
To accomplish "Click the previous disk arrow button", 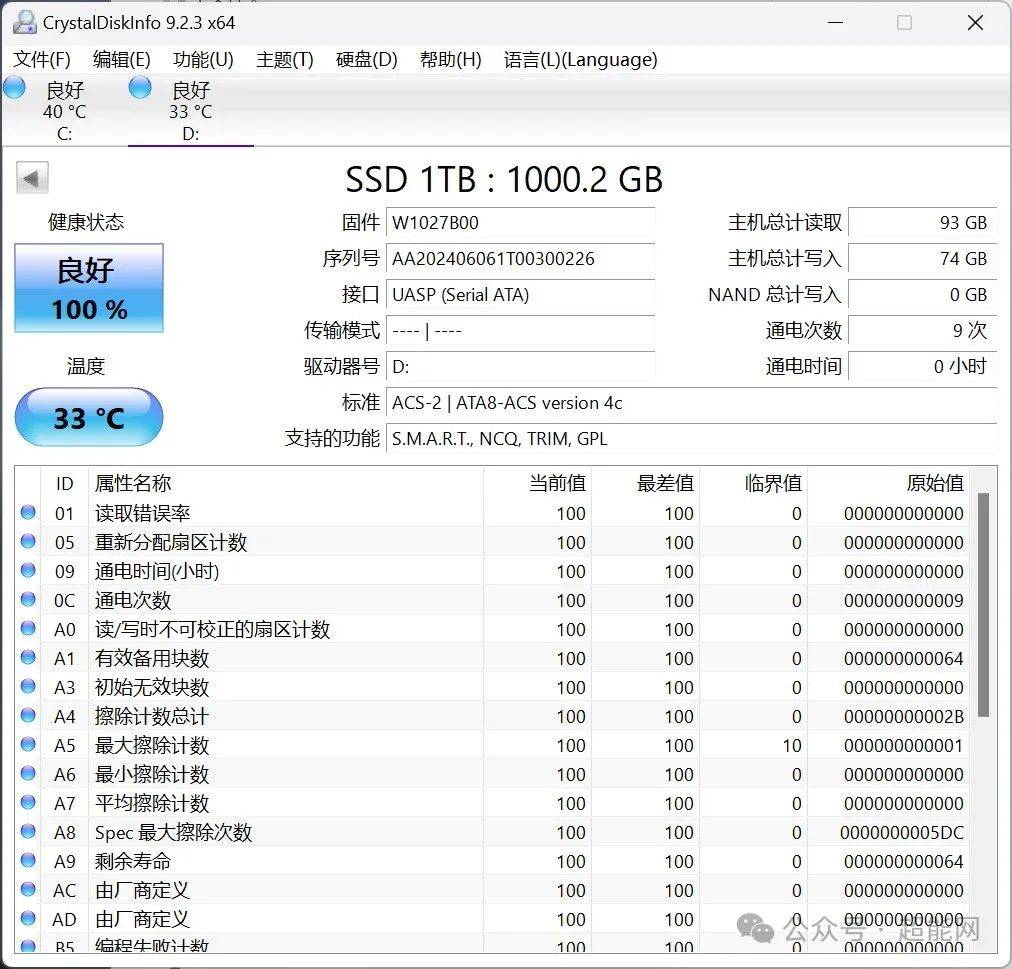I will point(32,178).
